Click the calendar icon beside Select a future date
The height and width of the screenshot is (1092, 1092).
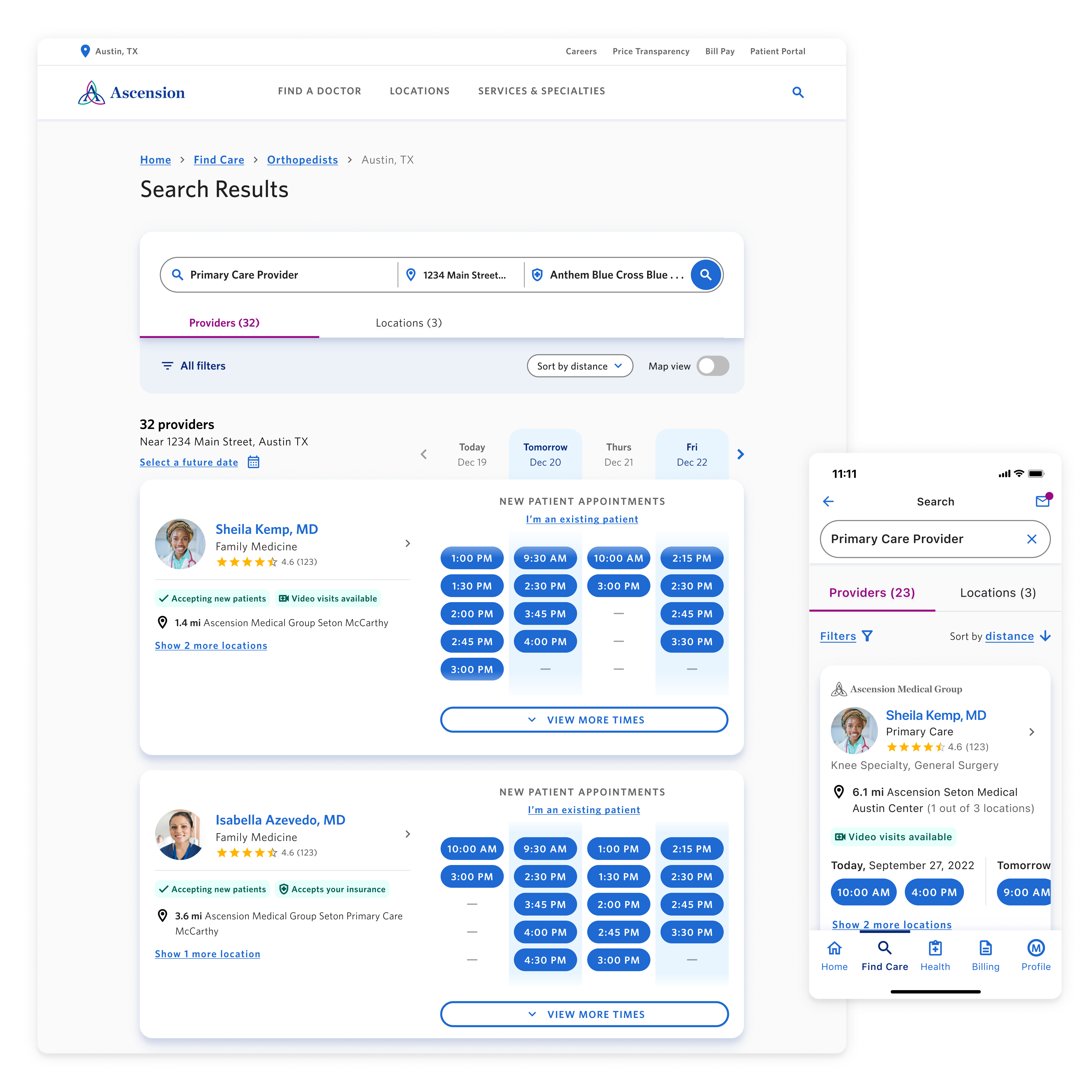click(x=254, y=462)
